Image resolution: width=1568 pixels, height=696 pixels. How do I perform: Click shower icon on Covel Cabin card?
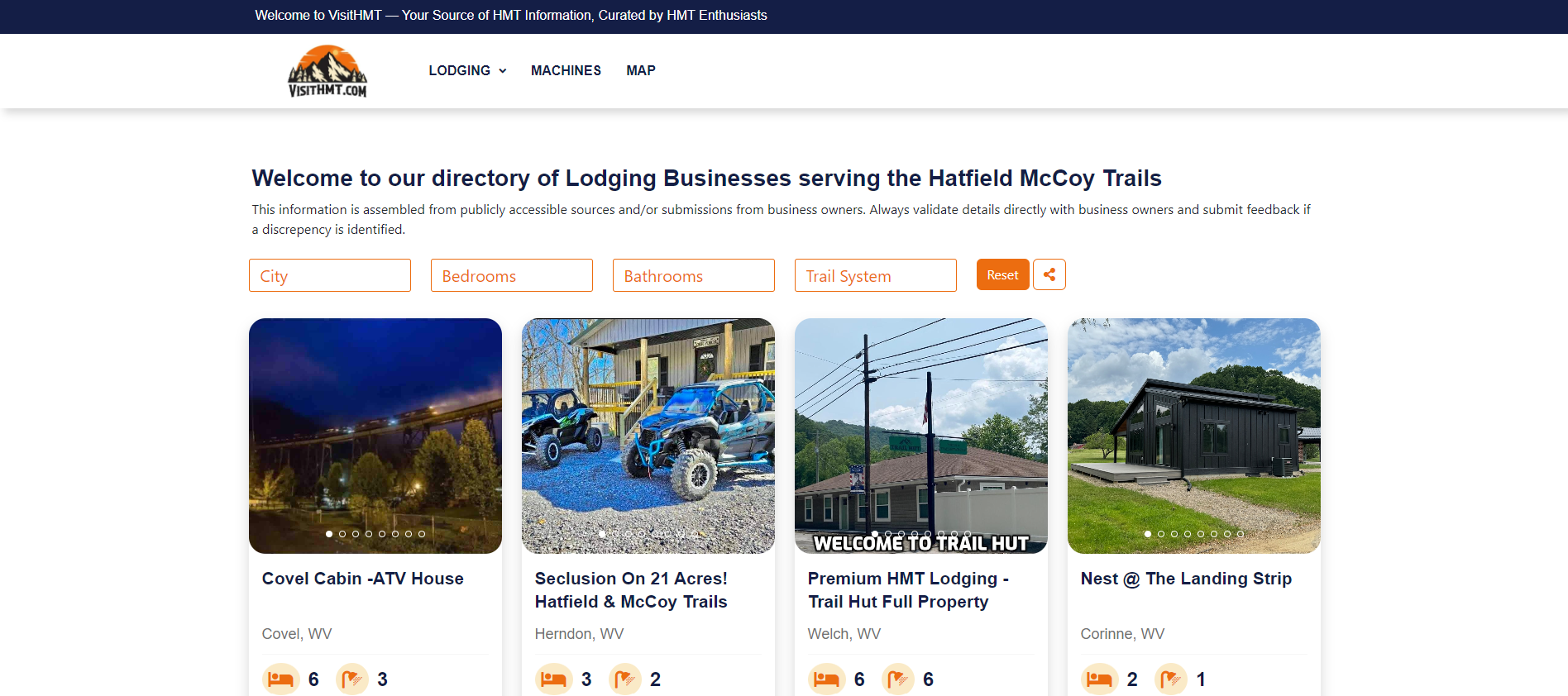(x=352, y=679)
